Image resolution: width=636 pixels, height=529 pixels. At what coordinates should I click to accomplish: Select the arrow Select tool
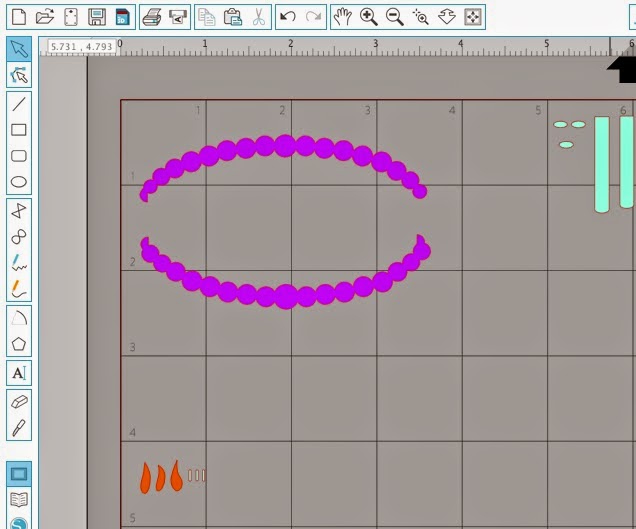pyautogui.click(x=19, y=49)
